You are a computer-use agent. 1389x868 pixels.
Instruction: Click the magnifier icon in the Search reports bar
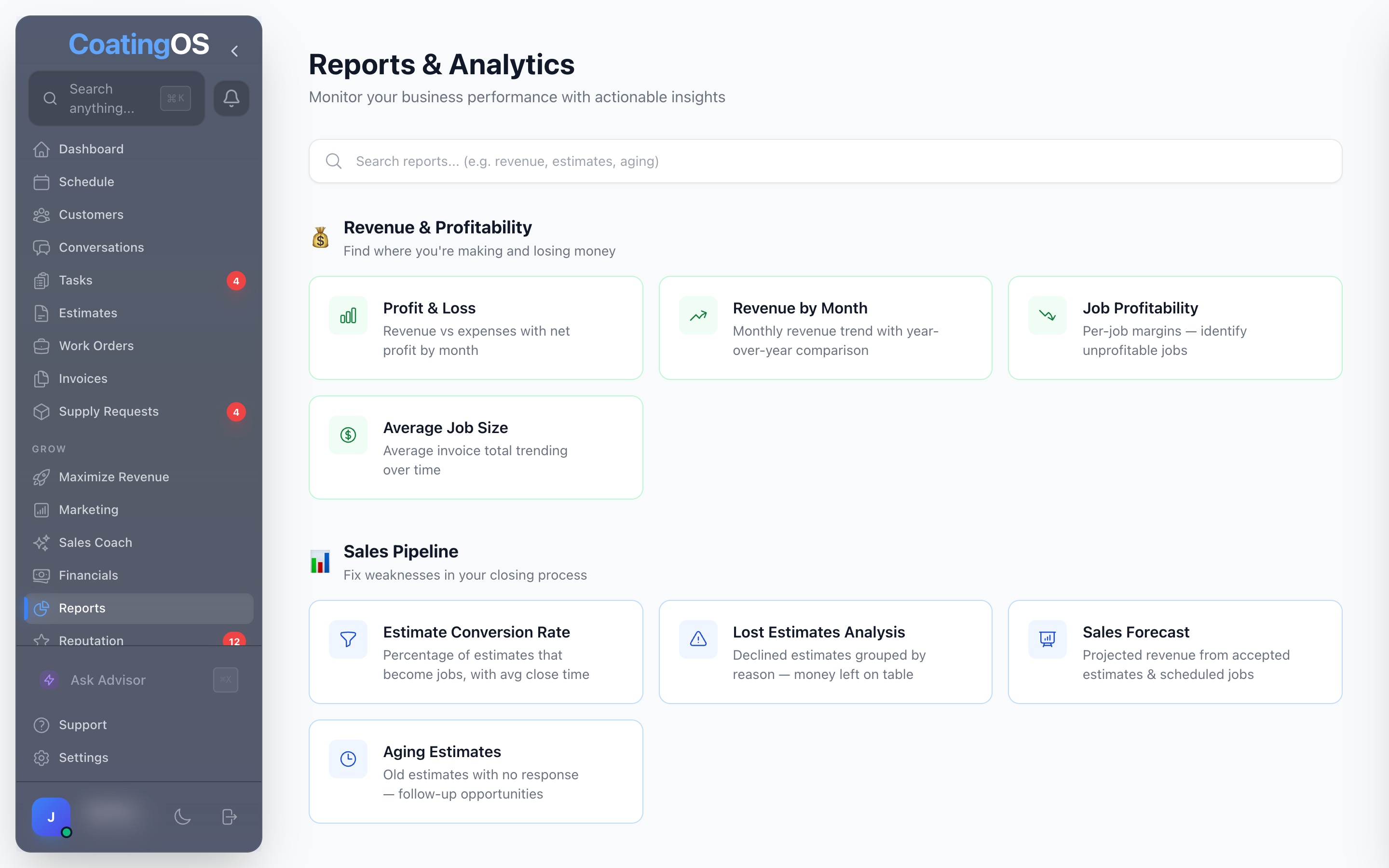(333, 162)
